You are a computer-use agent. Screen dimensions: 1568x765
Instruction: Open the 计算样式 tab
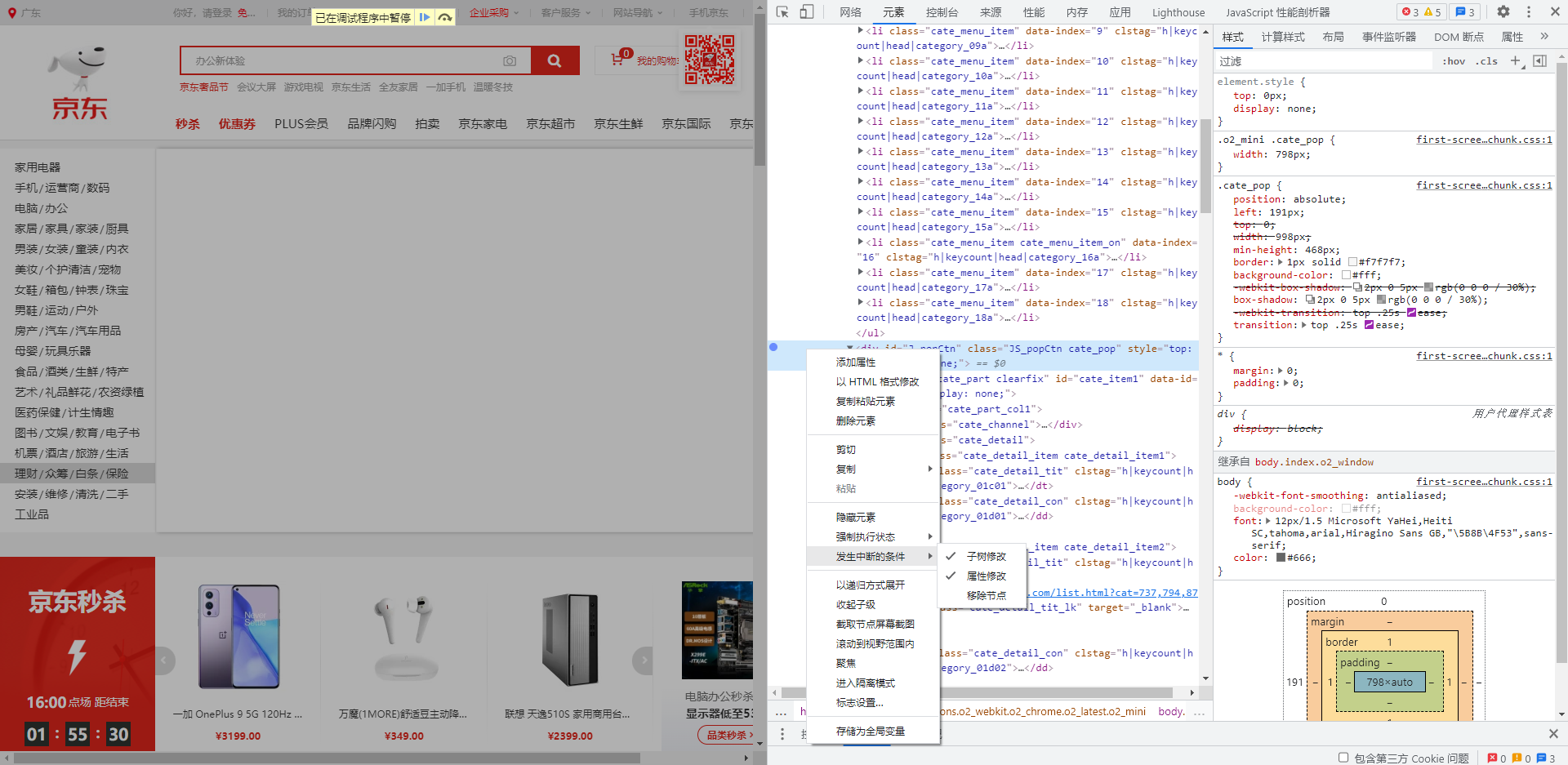click(1283, 37)
